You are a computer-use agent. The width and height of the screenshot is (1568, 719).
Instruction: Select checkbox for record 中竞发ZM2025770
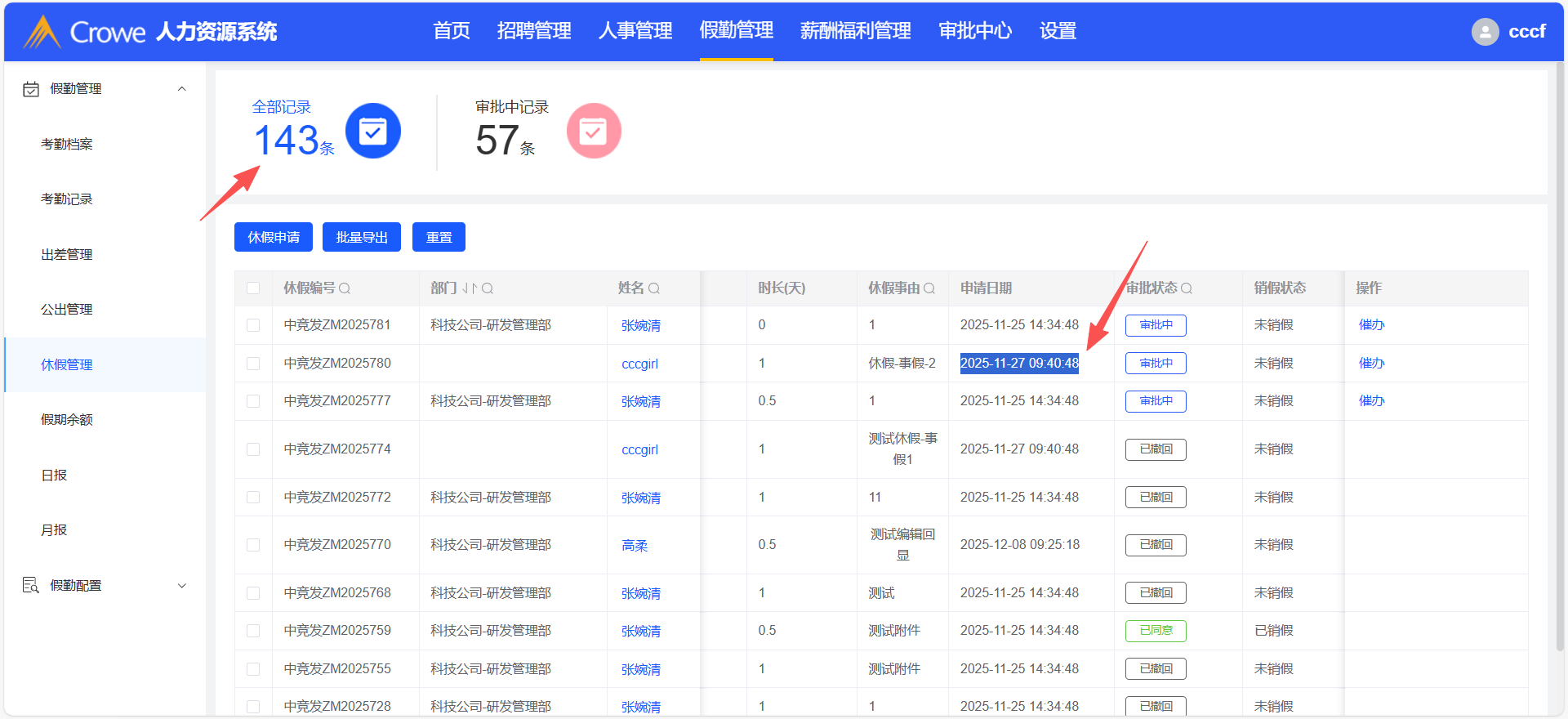point(253,545)
